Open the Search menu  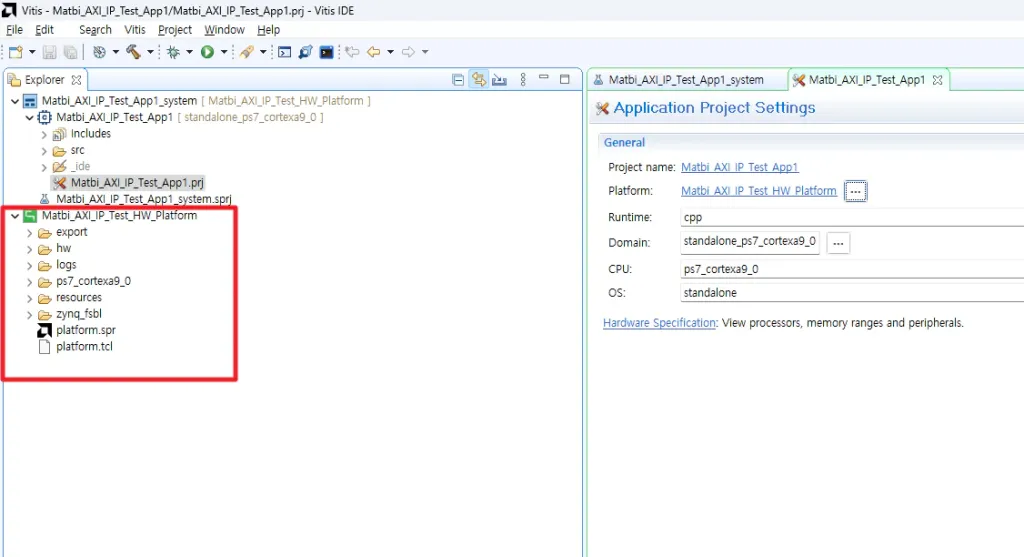tap(95, 29)
